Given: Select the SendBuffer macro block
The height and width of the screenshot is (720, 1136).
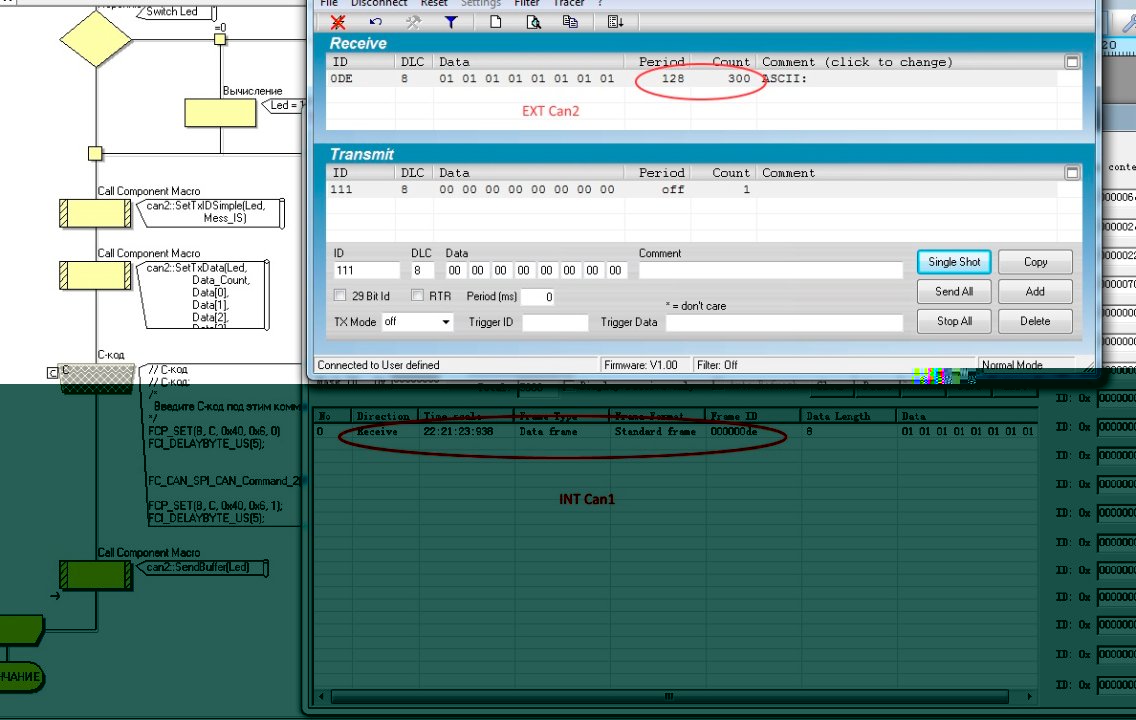Looking at the screenshot, I should 96,575.
